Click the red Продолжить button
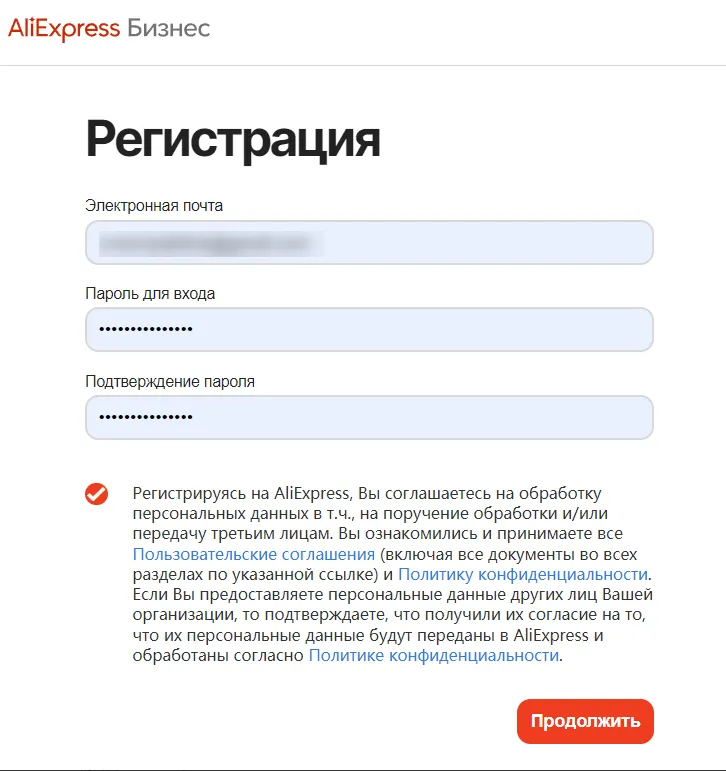 tap(585, 721)
